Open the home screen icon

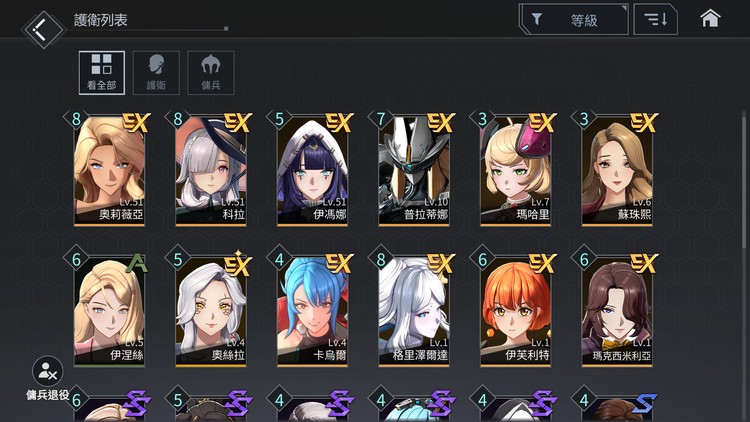pyautogui.click(x=710, y=19)
